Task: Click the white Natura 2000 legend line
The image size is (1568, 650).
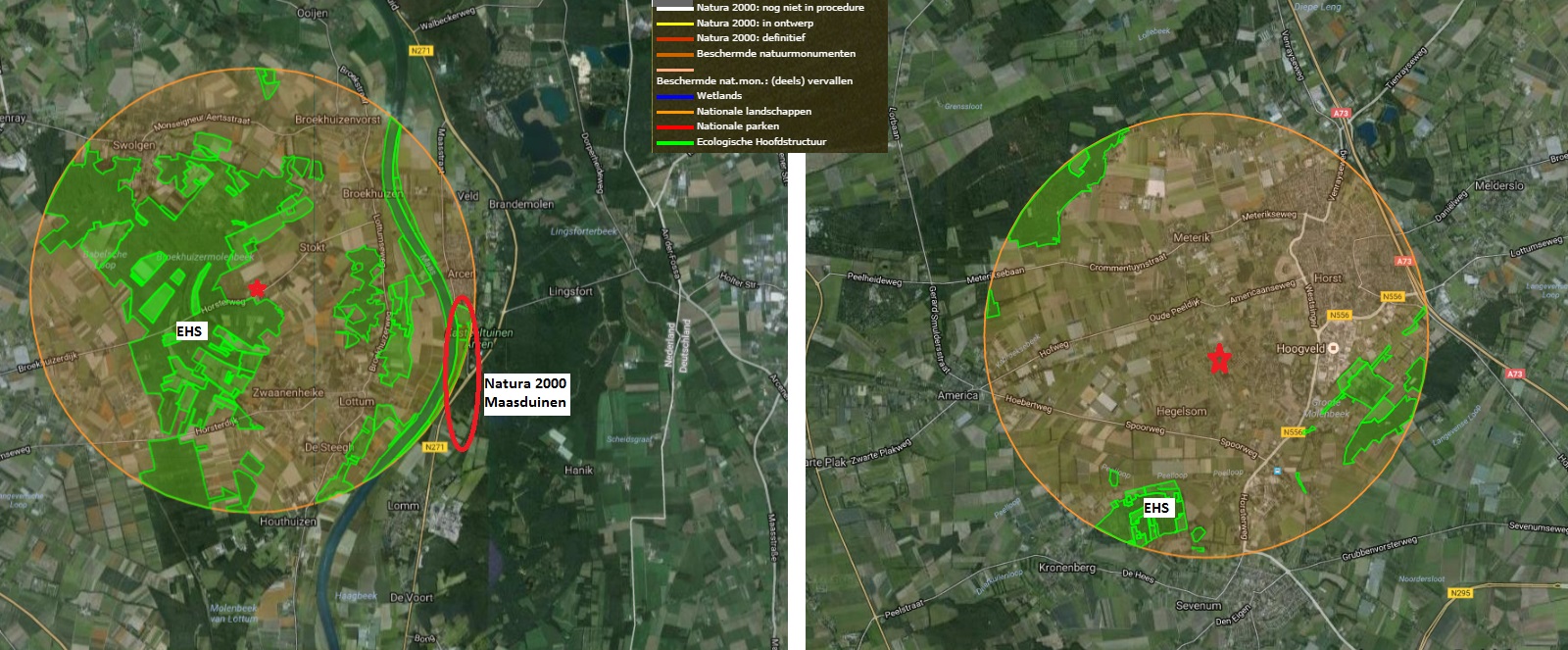Action: point(675,8)
